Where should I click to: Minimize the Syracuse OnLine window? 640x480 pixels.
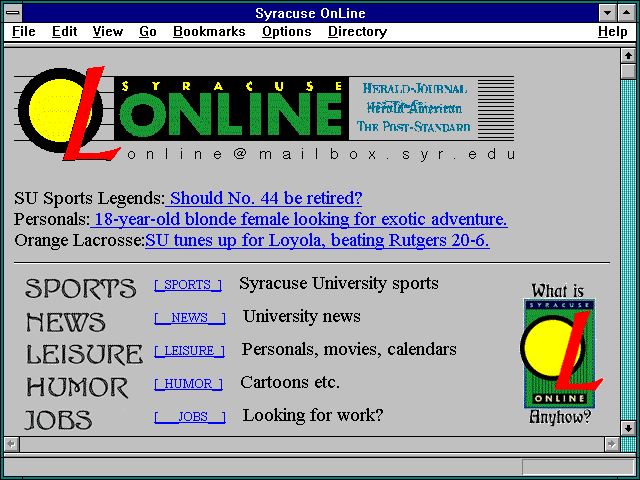coord(607,13)
